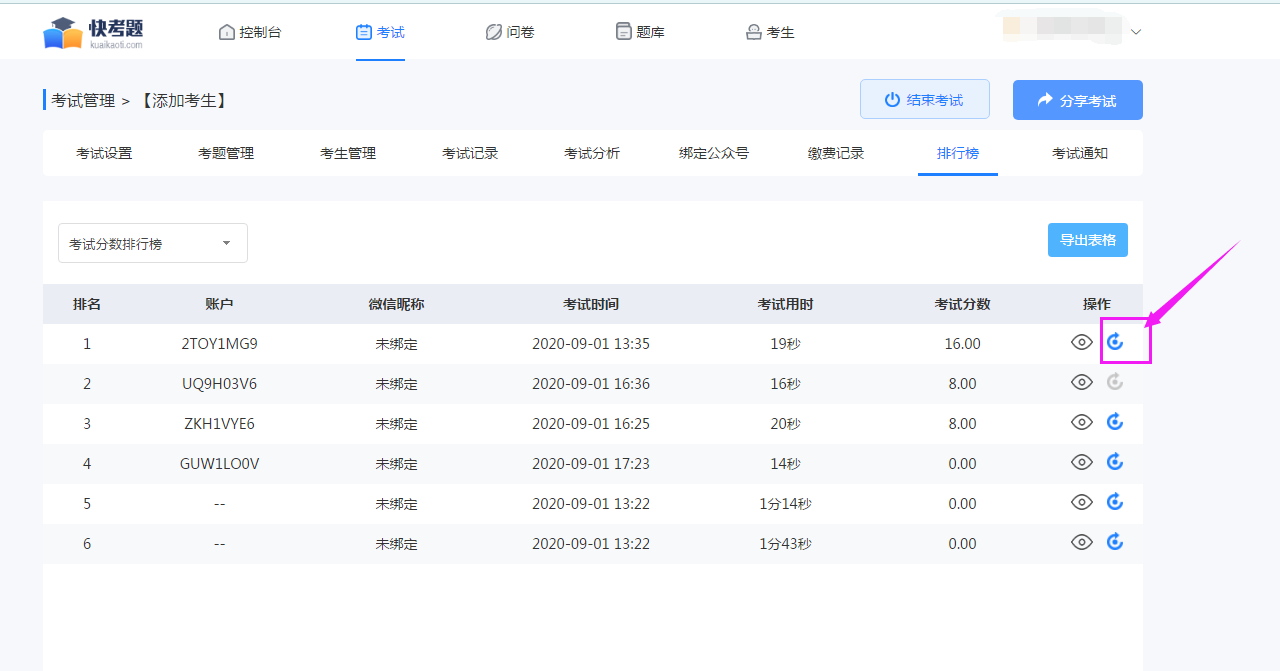Click 考试管理 in the breadcrumb
Image resolution: width=1280 pixels, height=671 pixels.
(83, 100)
